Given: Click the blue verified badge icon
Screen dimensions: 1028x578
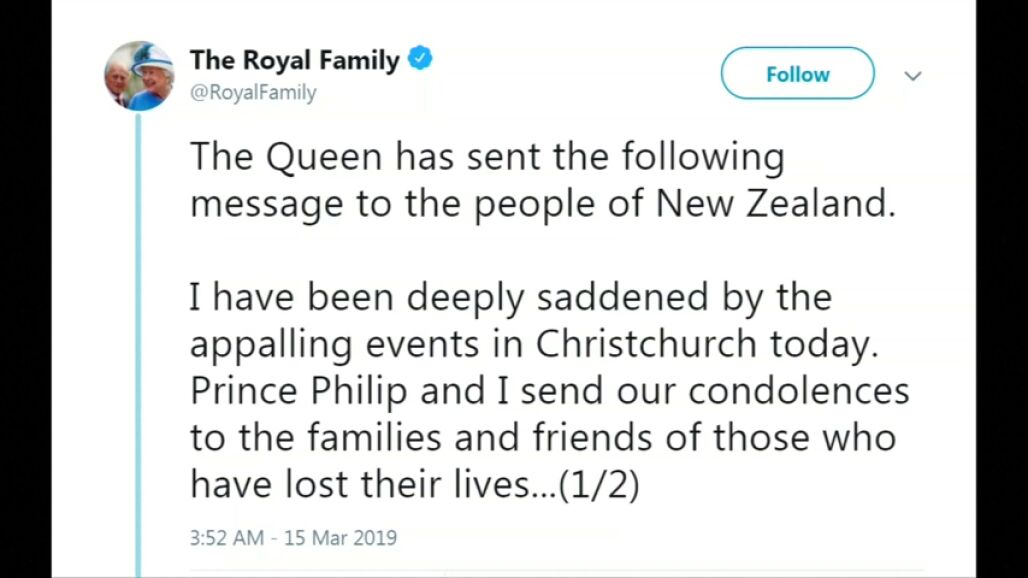Looking at the screenshot, I should tap(420, 59).
